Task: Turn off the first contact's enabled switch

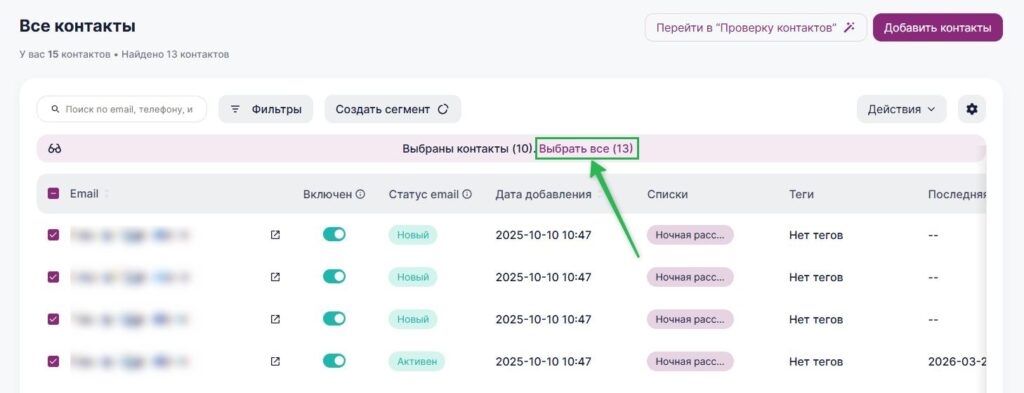Action: pos(334,234)
